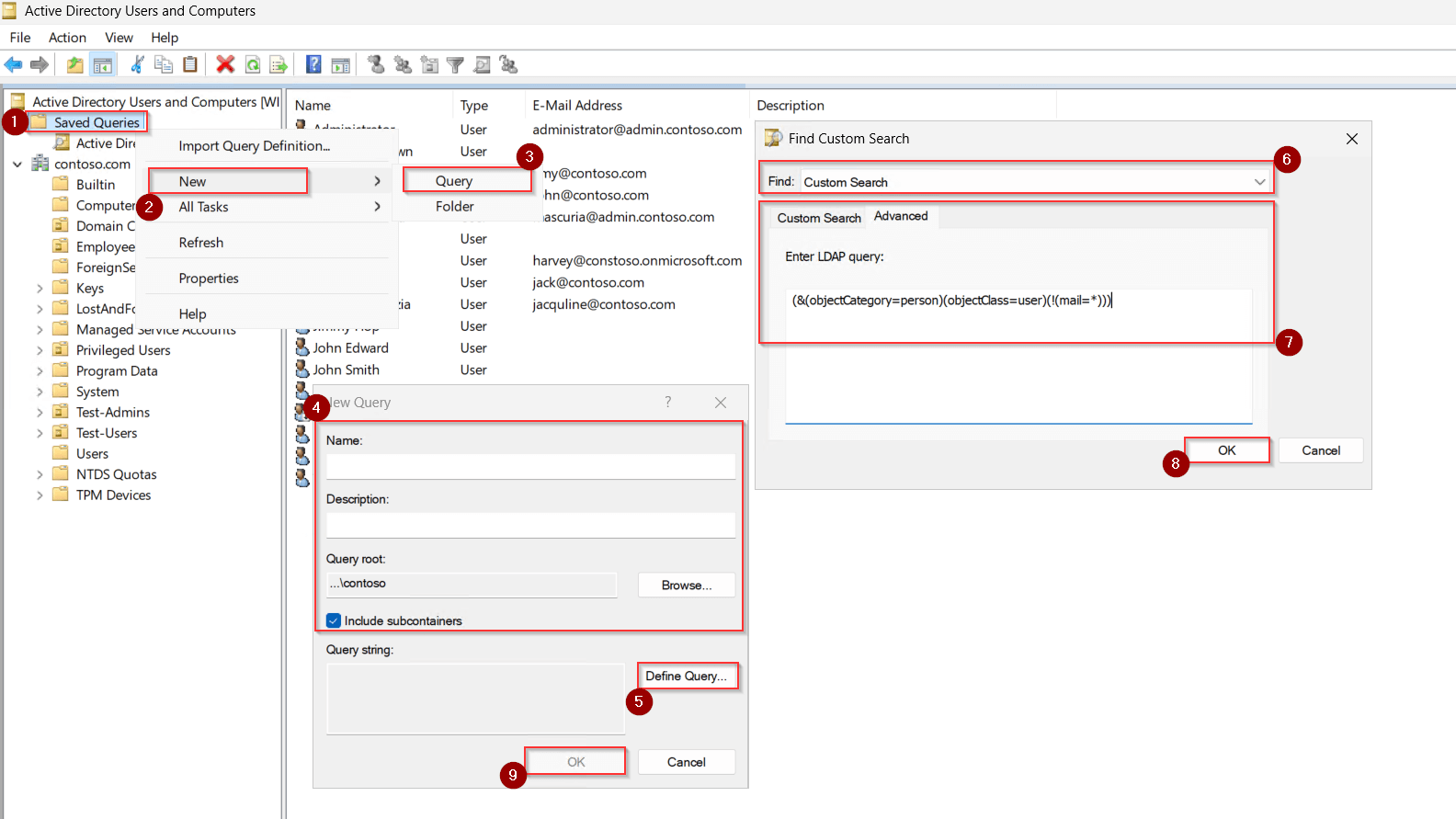Expand the NTDS Quotas node
The image size is (1456, 819).
pyautogui.click(x=40, y=474)
